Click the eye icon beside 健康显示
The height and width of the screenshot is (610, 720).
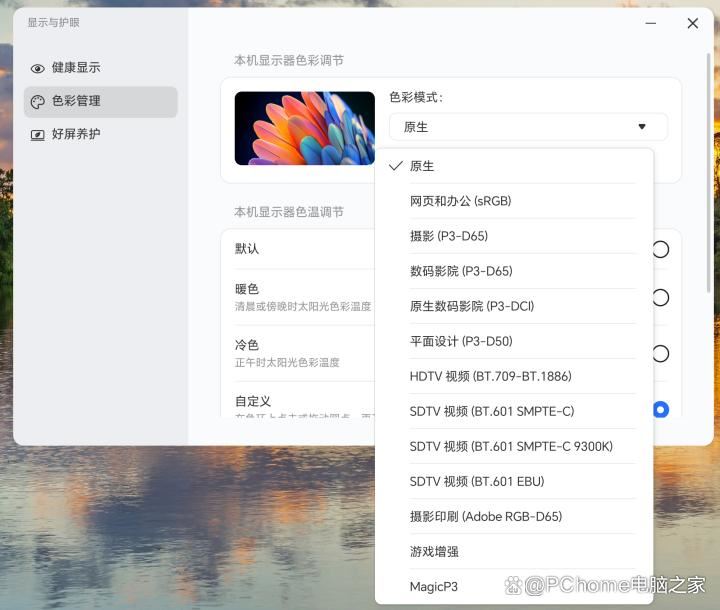click(x=38, y=69)
